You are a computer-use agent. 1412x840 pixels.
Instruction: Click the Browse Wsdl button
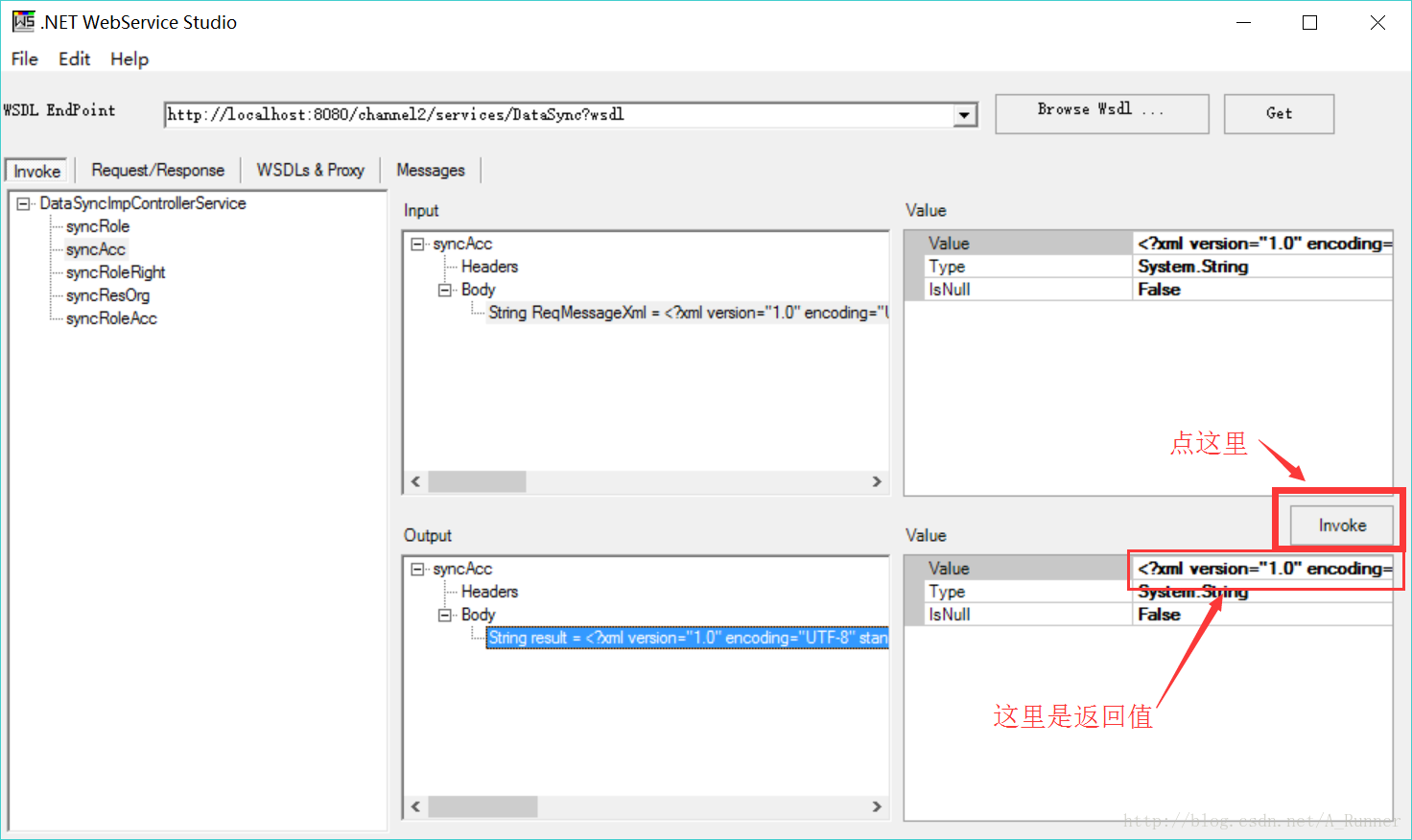1102,113
